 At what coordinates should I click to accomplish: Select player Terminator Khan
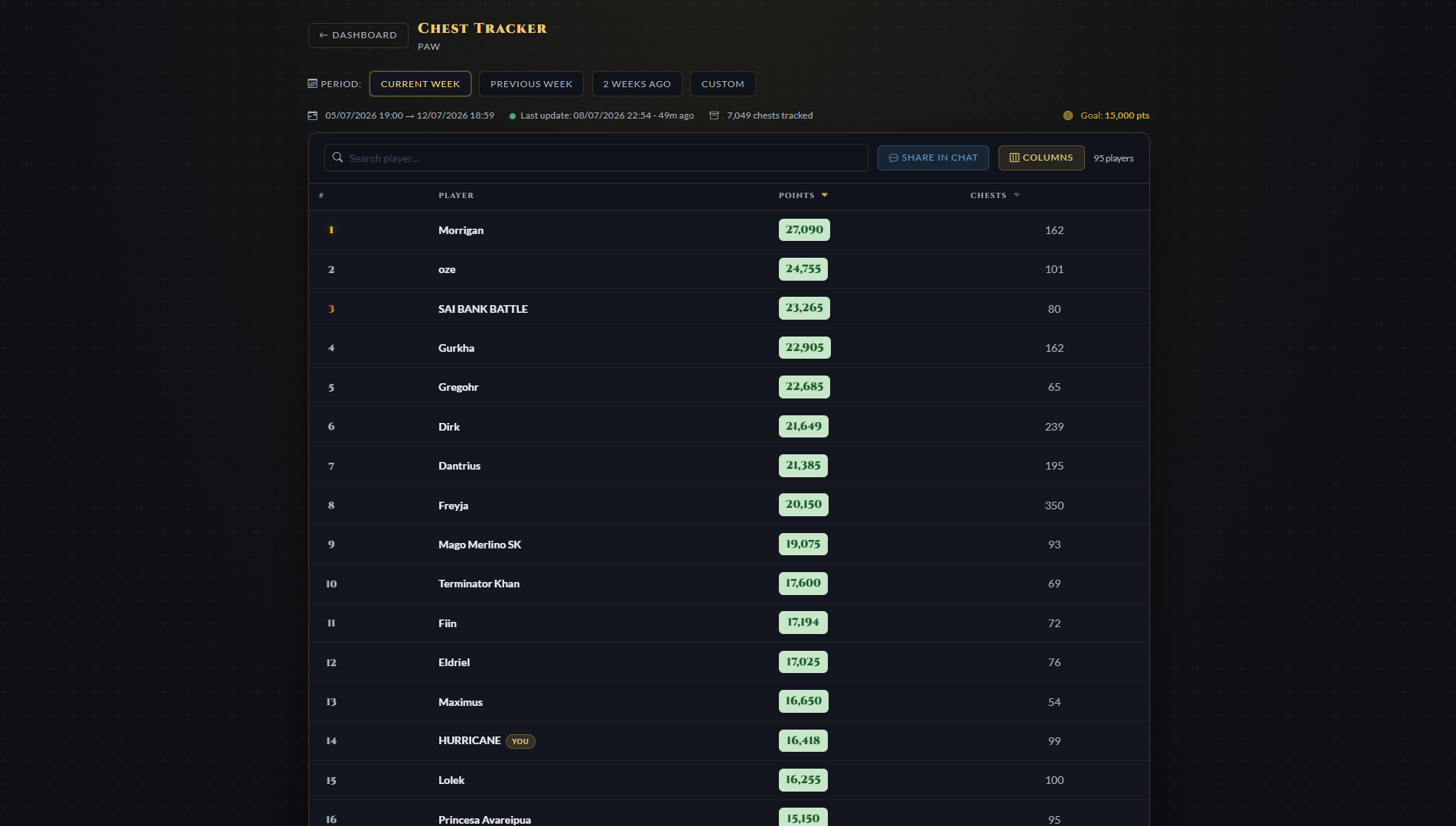(479, 584)
